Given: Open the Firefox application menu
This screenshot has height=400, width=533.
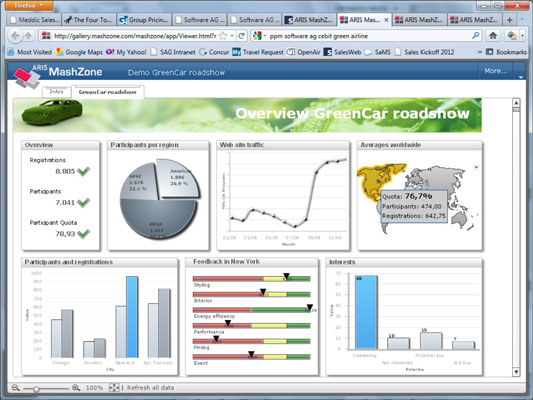Looking at the screenshot, I should pos(29,5).
